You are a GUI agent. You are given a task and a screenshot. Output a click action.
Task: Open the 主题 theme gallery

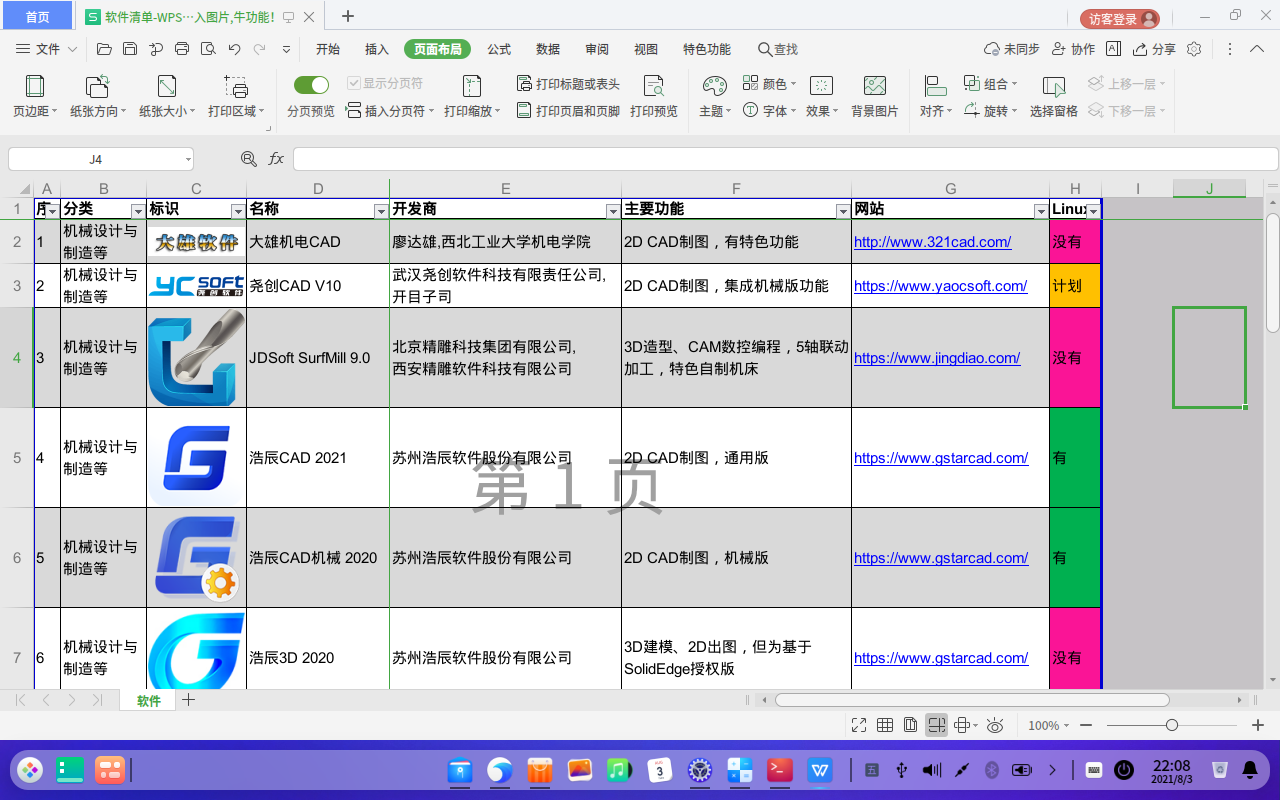(x=714, y=88)
